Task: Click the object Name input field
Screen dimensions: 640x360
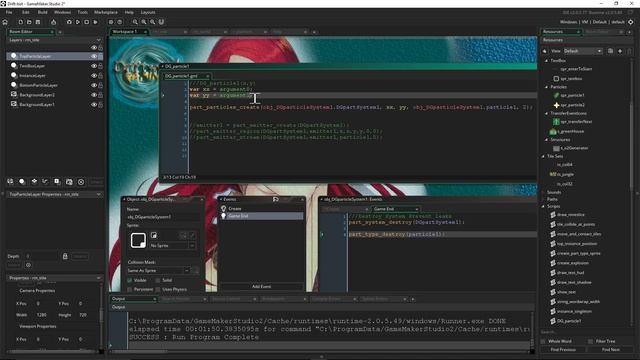Action: 163,217
